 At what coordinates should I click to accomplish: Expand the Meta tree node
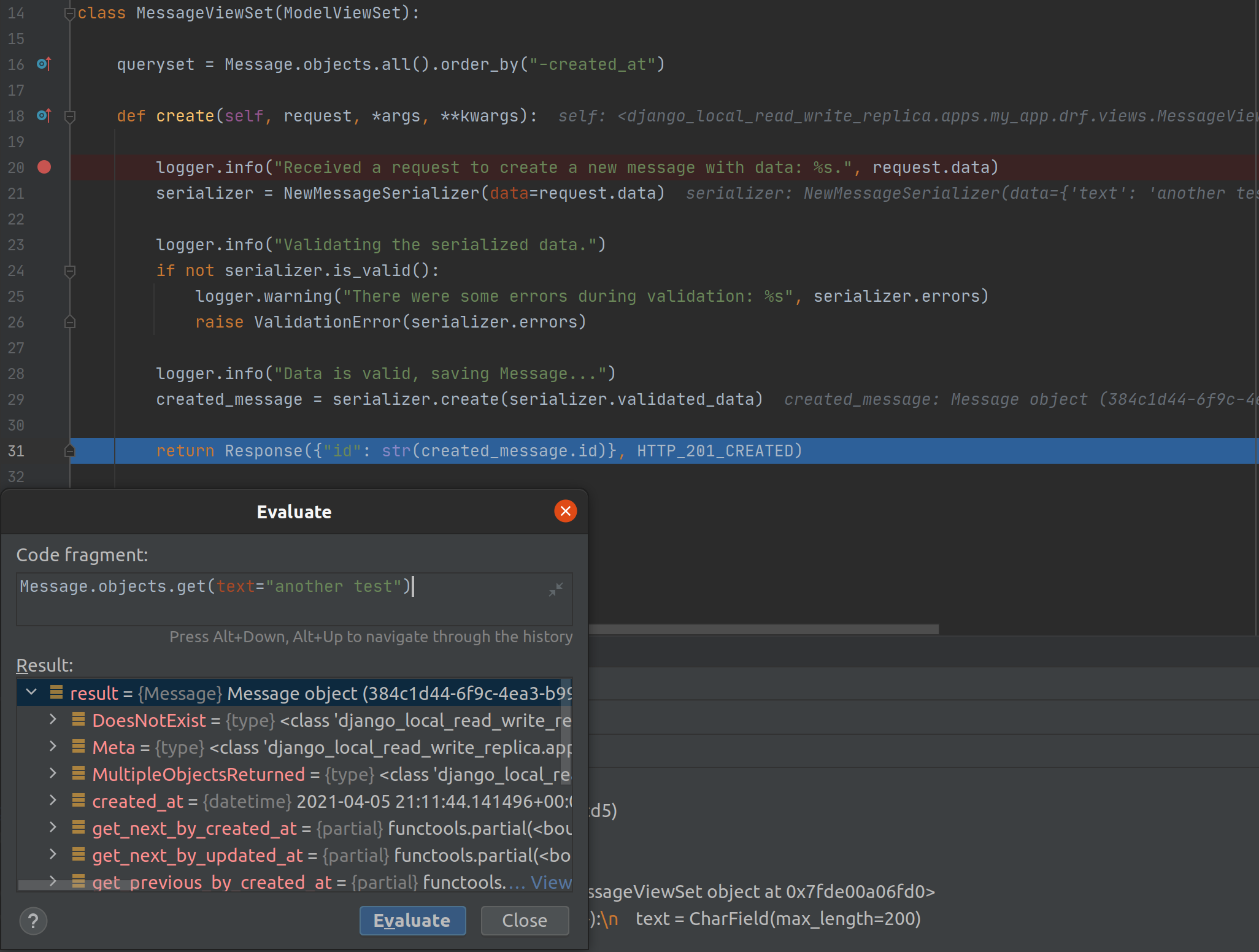[x=53, y=747]
